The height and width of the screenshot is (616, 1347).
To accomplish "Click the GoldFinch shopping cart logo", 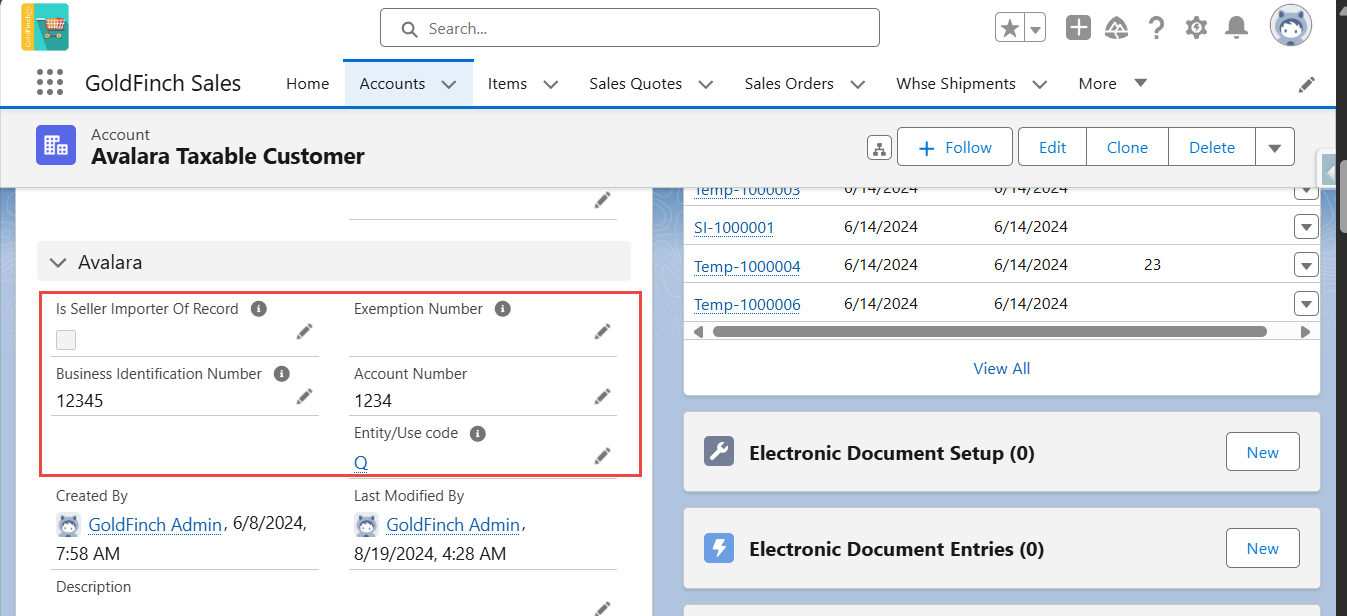I will 45,27.
